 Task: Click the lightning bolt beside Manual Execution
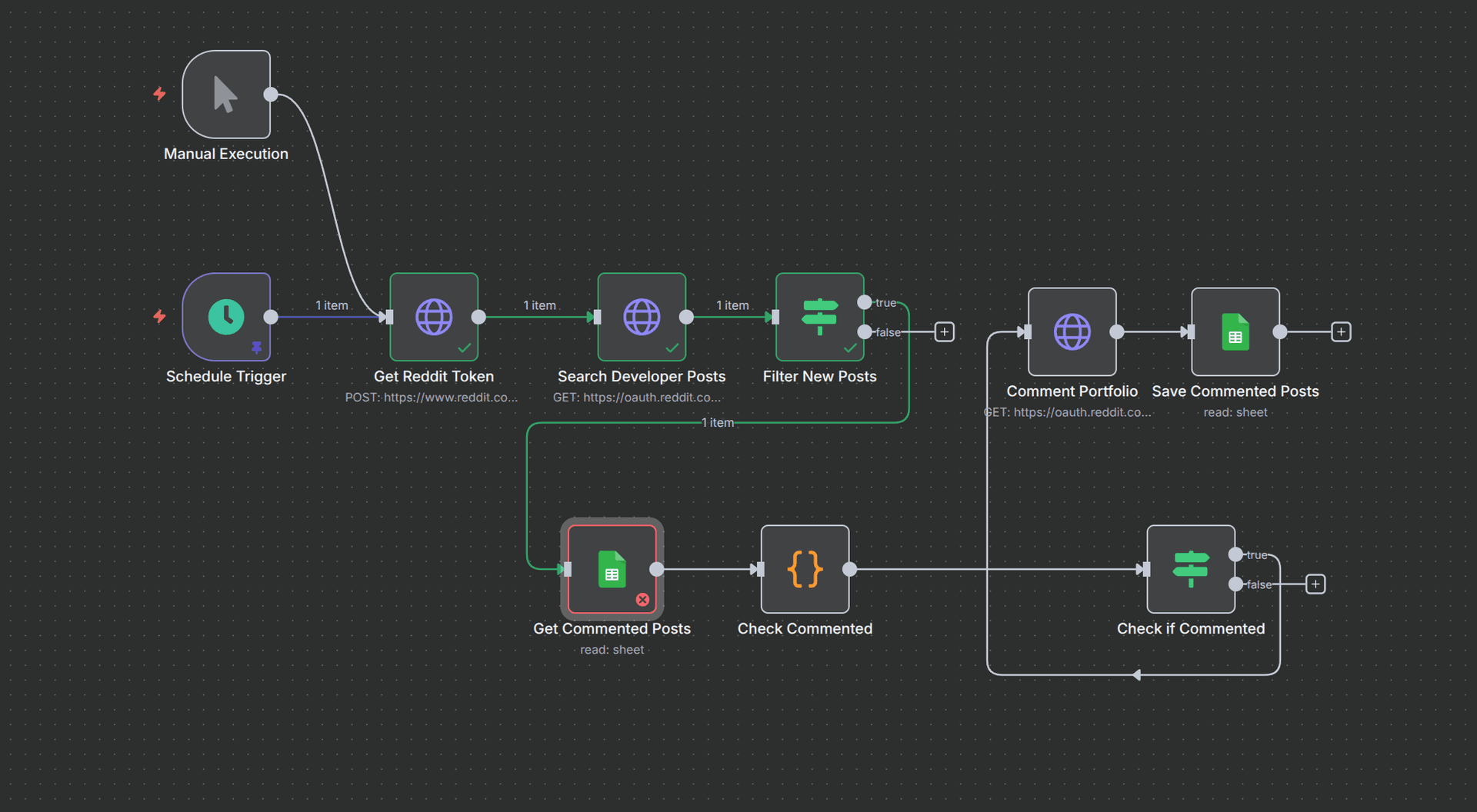click(x=159, y=94)
